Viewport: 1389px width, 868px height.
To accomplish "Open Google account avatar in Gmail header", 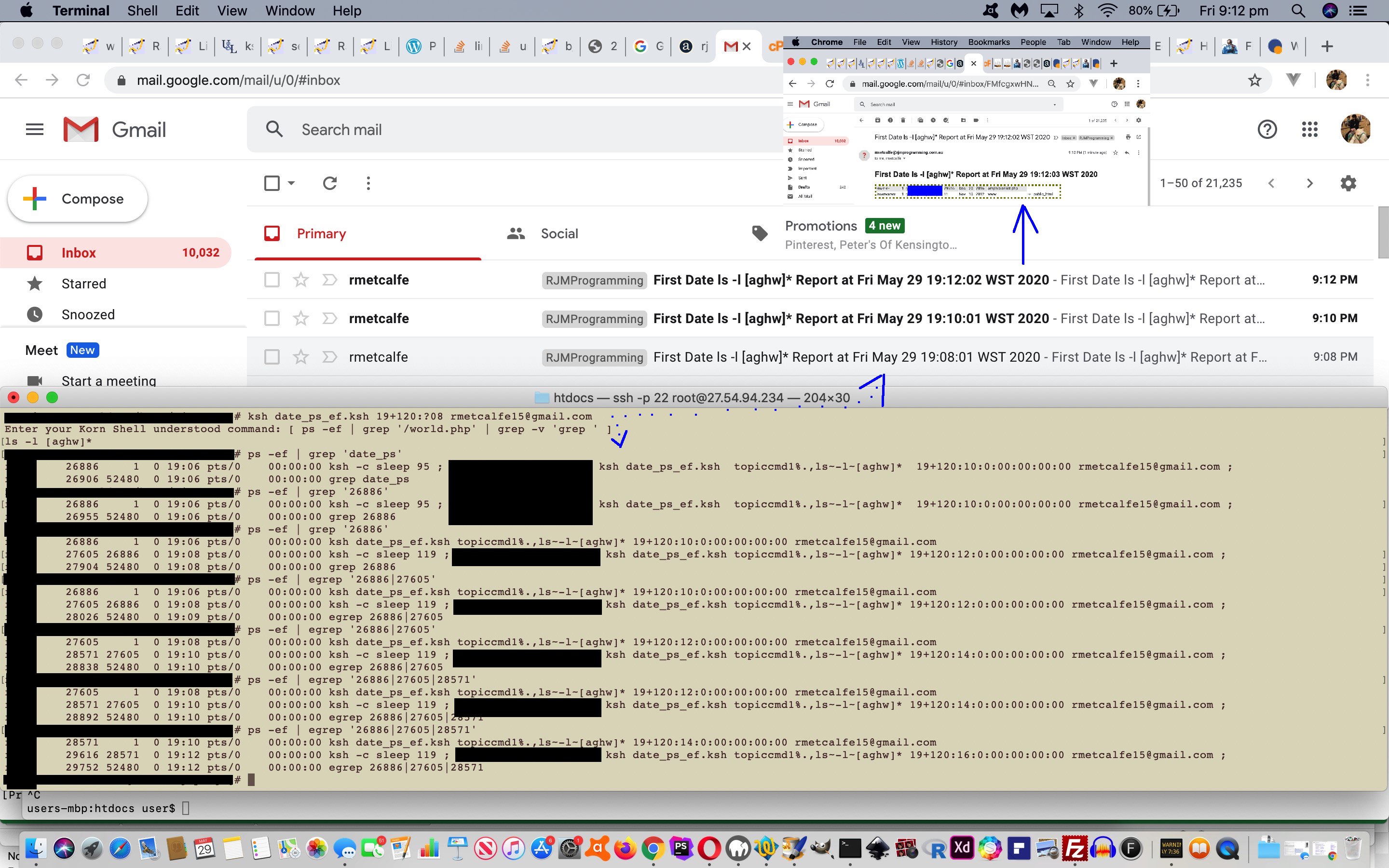I will (1356, 129).
